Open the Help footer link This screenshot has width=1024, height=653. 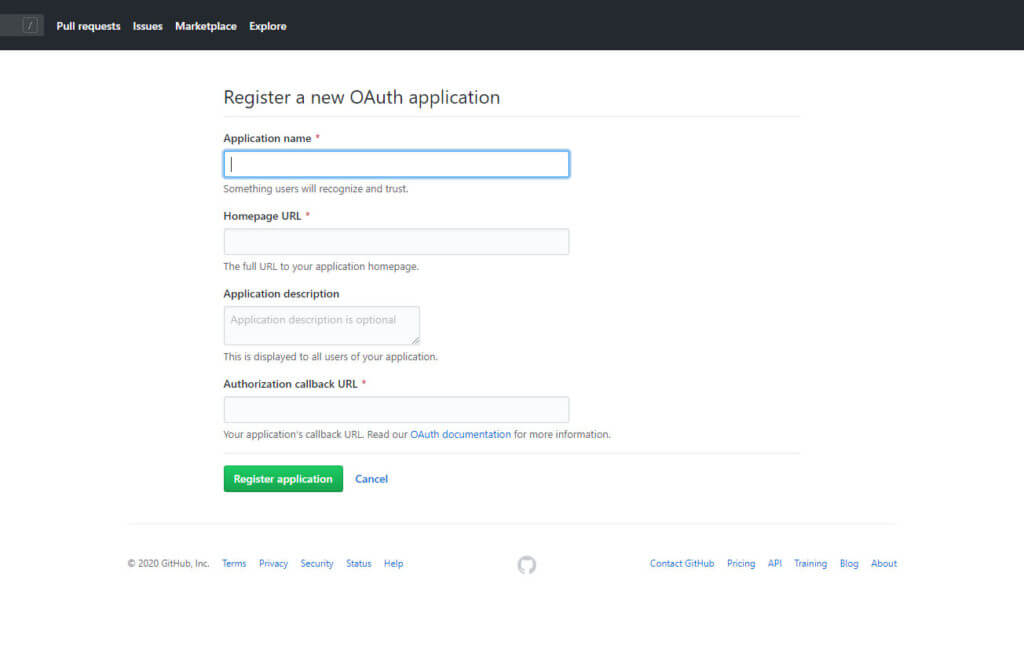393,564
